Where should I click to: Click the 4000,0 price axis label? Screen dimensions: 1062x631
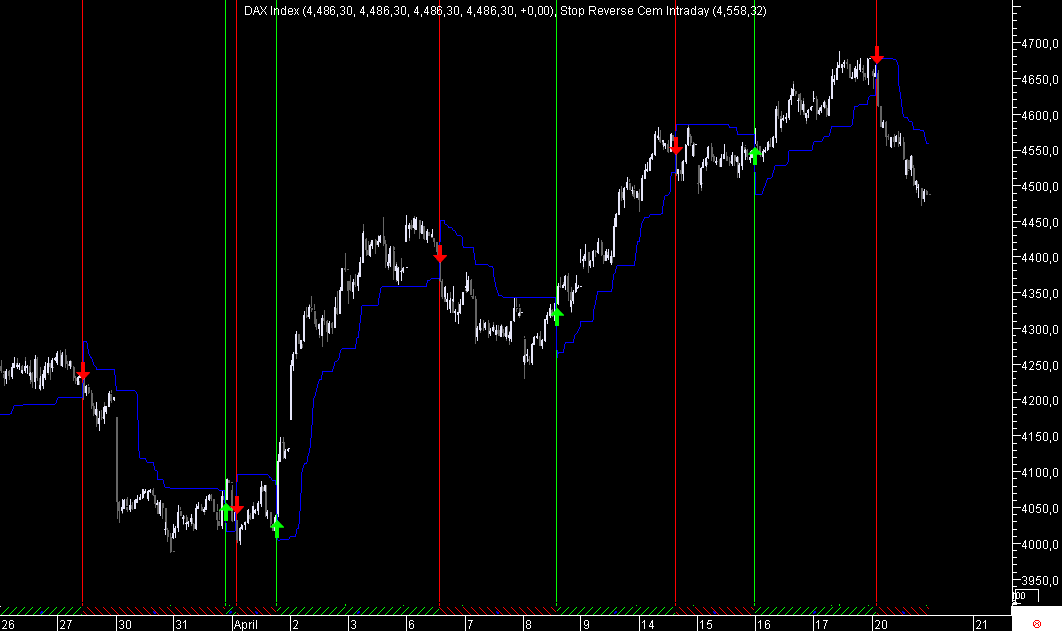1040,544
